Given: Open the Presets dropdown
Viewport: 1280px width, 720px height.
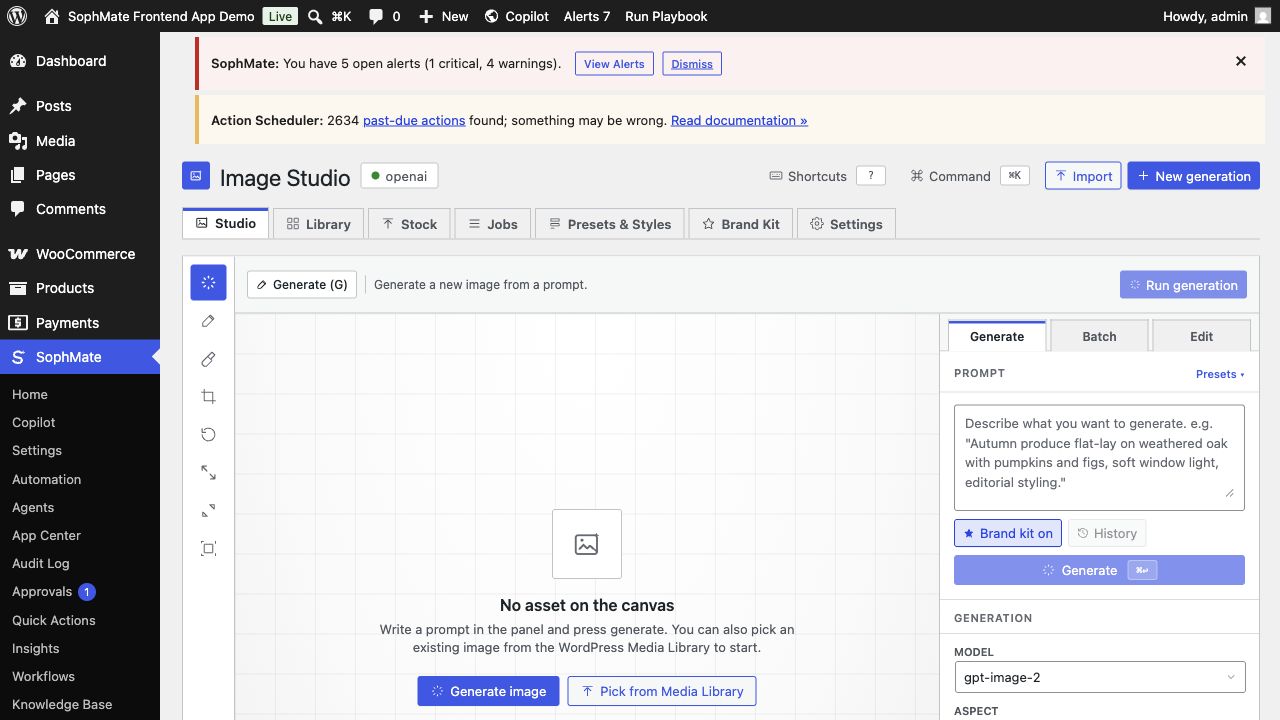Looking at the screenshot, I should [x=1220, y=374].
